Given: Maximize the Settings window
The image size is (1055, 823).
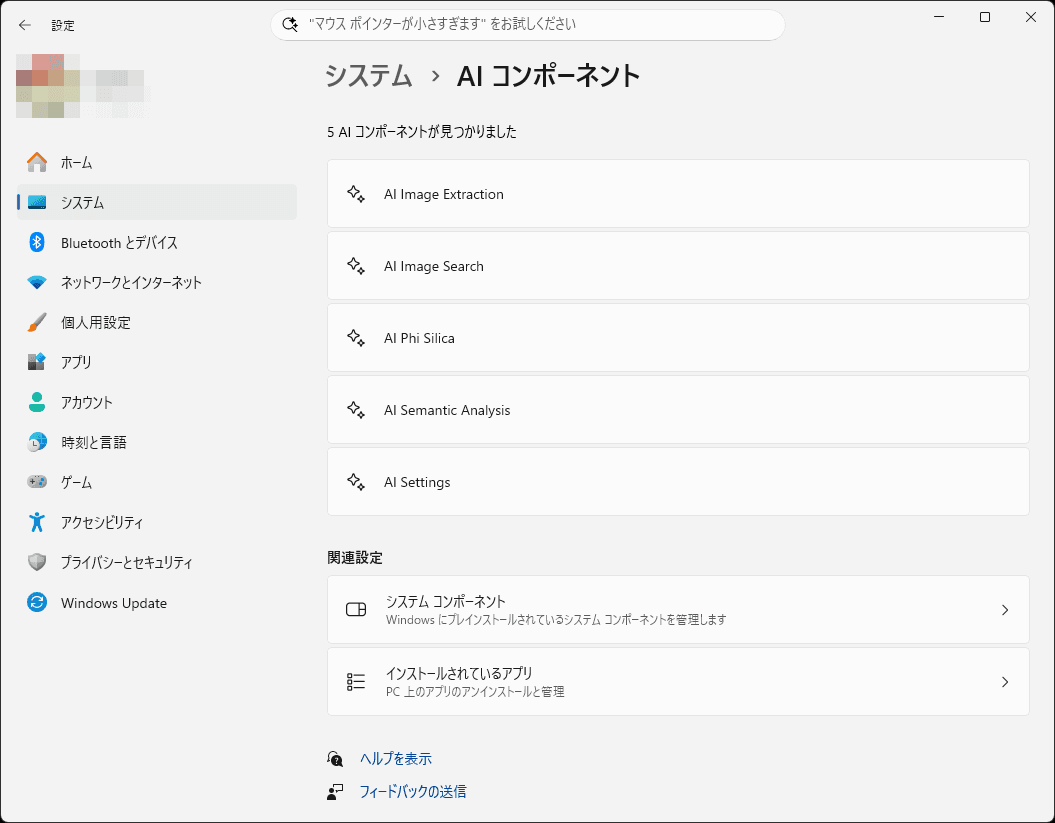Looking at the screenshot, I should [985, 17].
